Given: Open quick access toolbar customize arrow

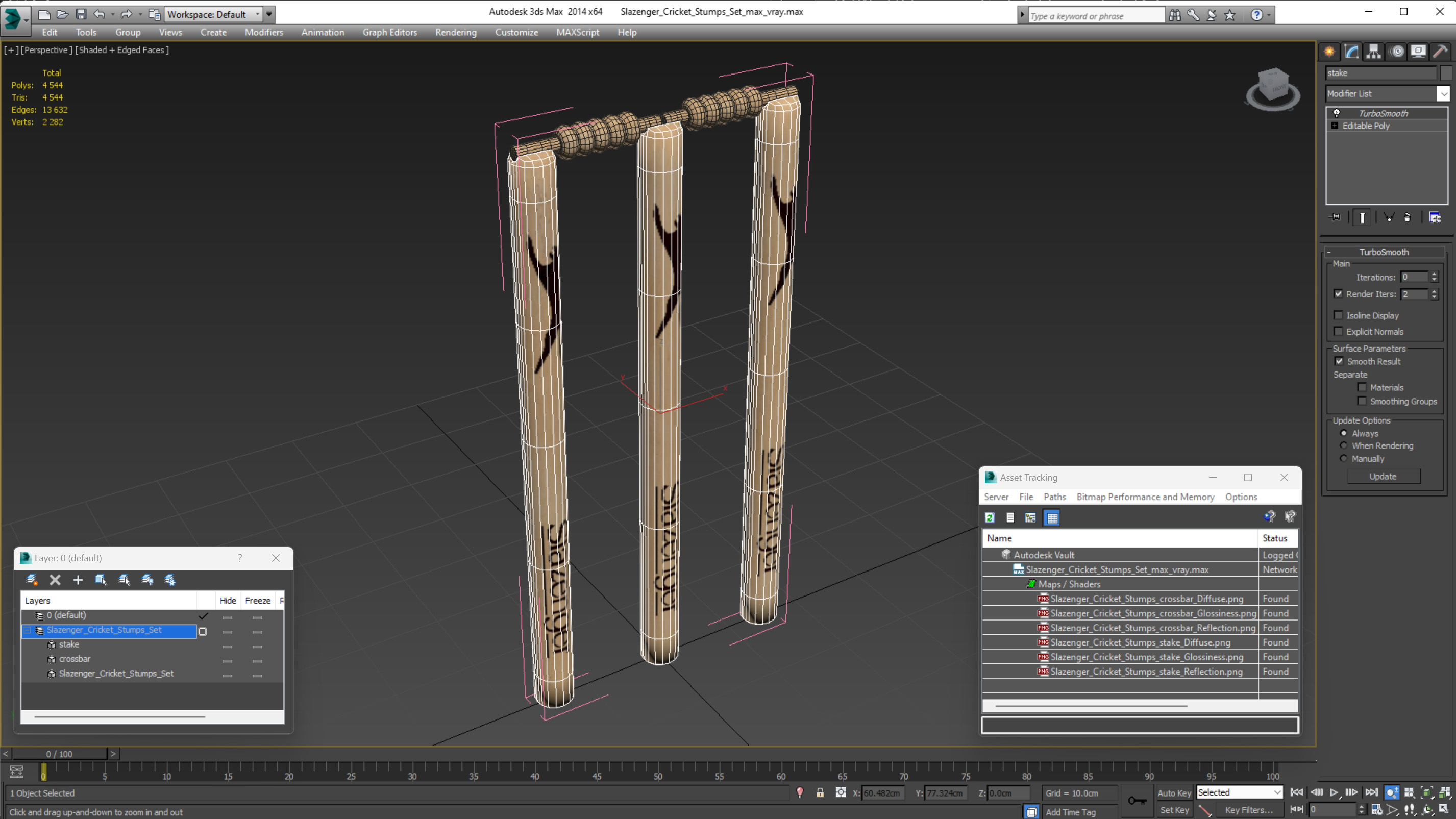Looking at the screenshot, I should pyautogui.click(x=269, y=14).
